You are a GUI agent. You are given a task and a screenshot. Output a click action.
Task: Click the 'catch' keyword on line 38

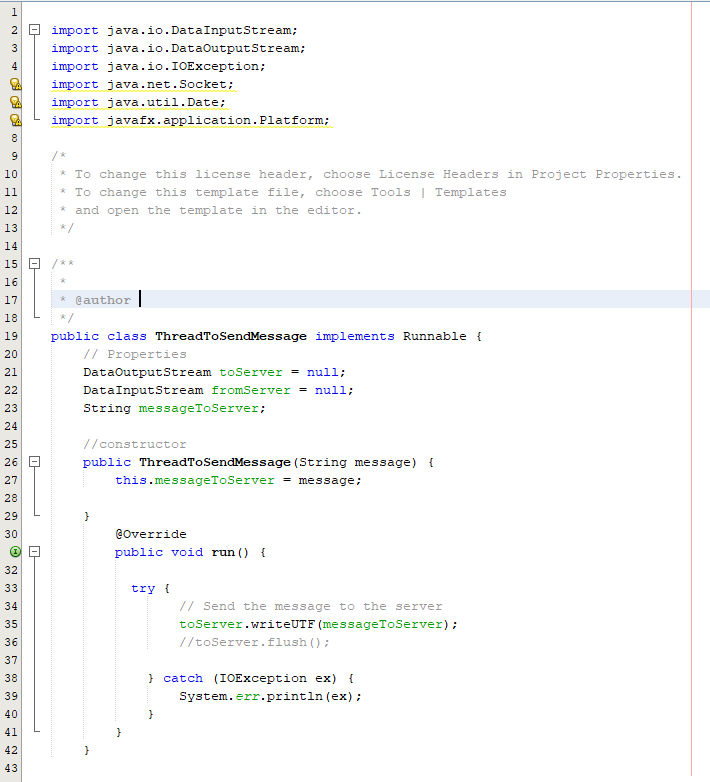(x=183, y=678)
